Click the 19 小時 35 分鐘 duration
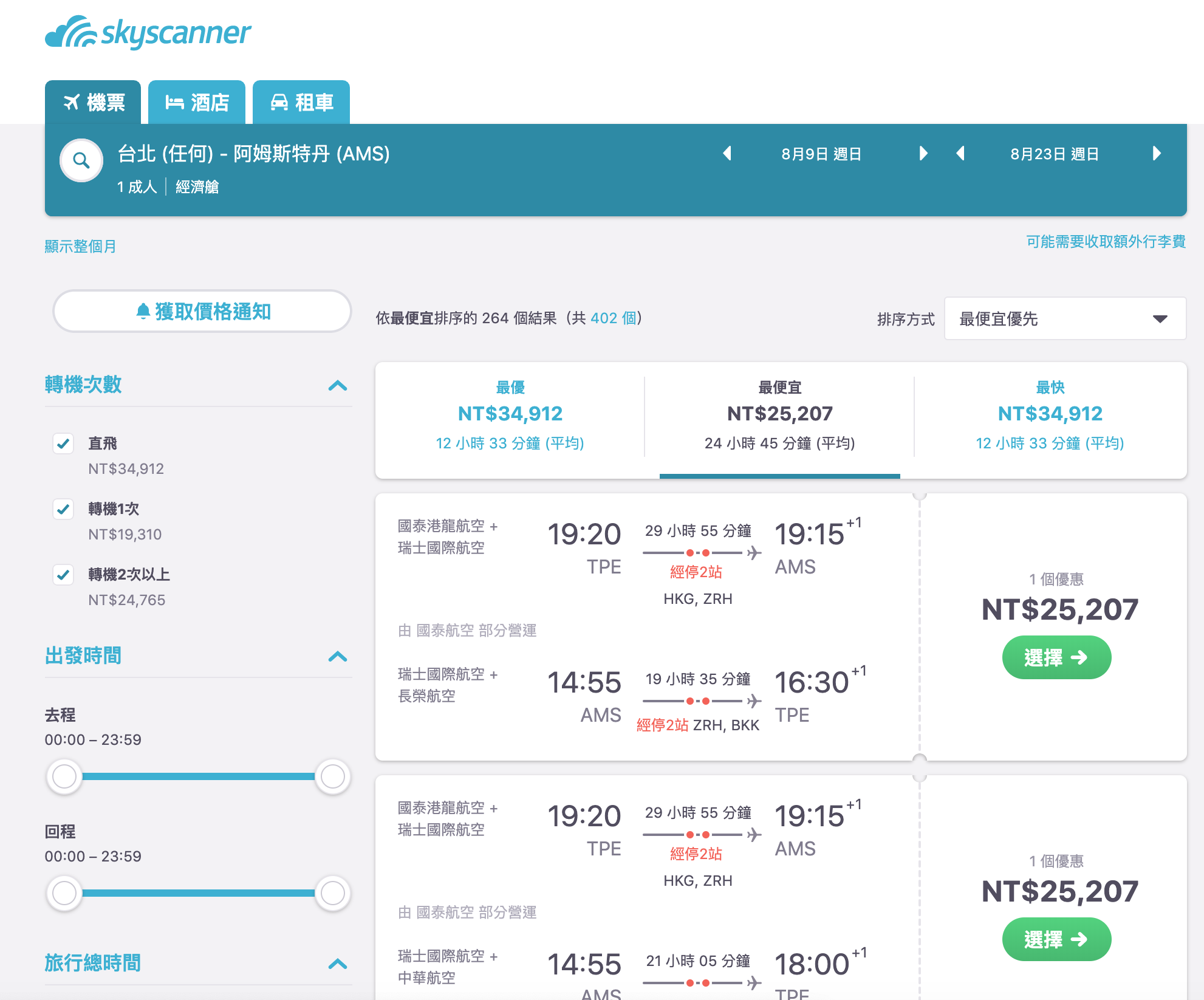The width and height of the screenshot is (1204, 1000). [698, 679]
